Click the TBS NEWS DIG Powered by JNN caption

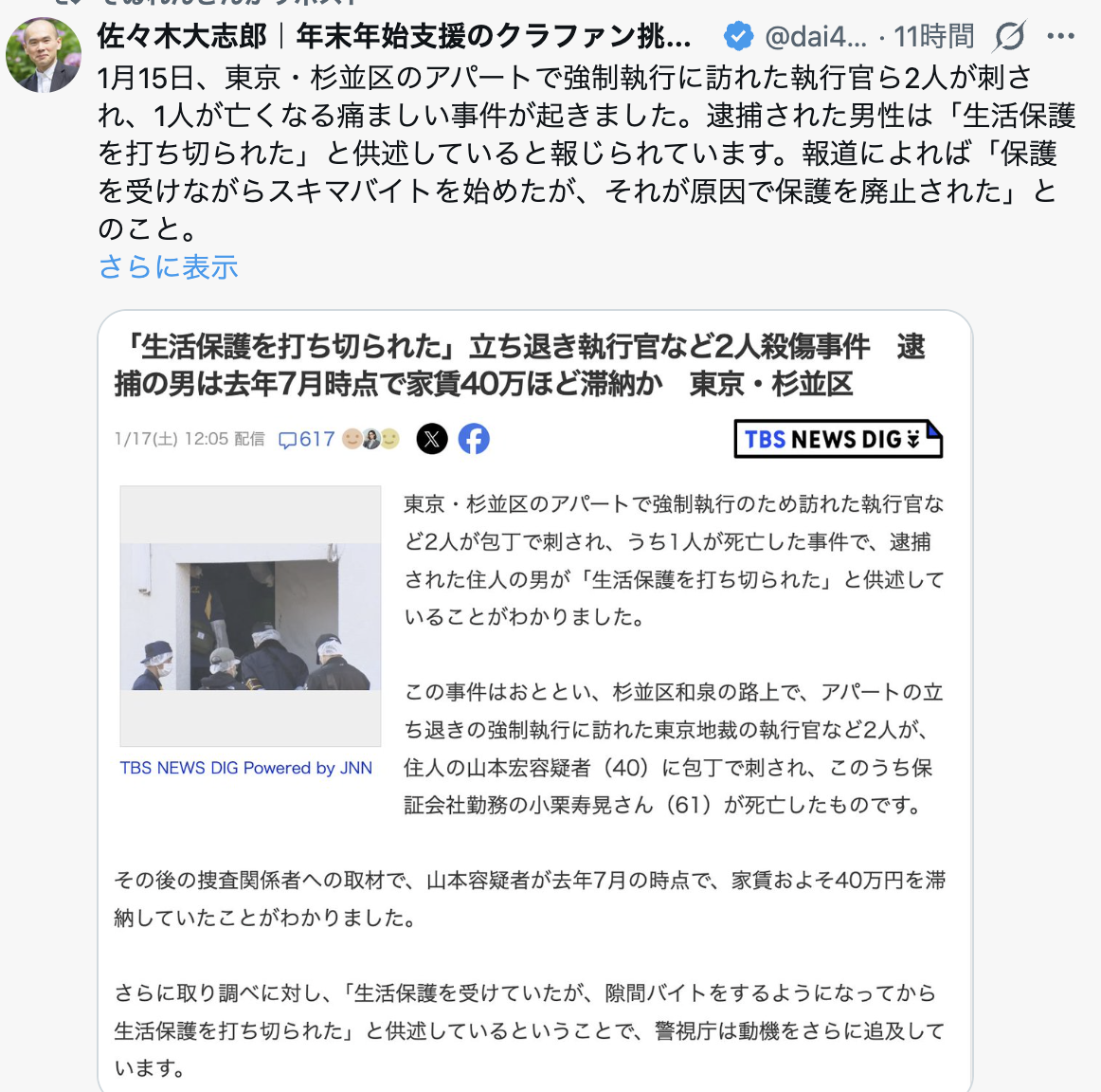(x=245, y=768)
